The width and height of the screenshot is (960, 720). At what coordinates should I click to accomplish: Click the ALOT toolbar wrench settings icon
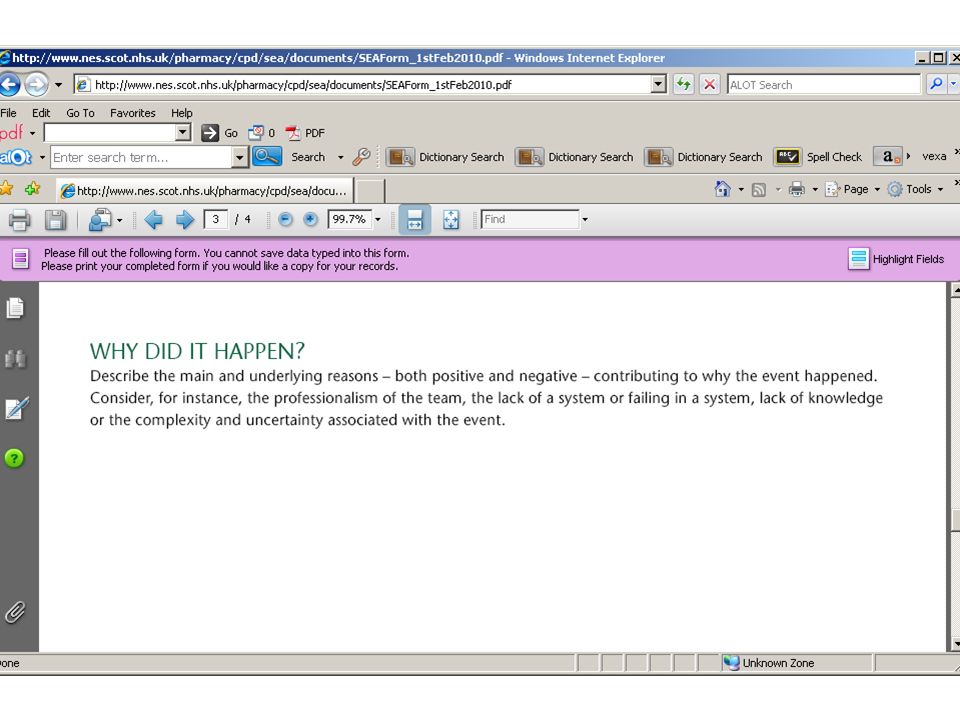[x=361, y=157]
